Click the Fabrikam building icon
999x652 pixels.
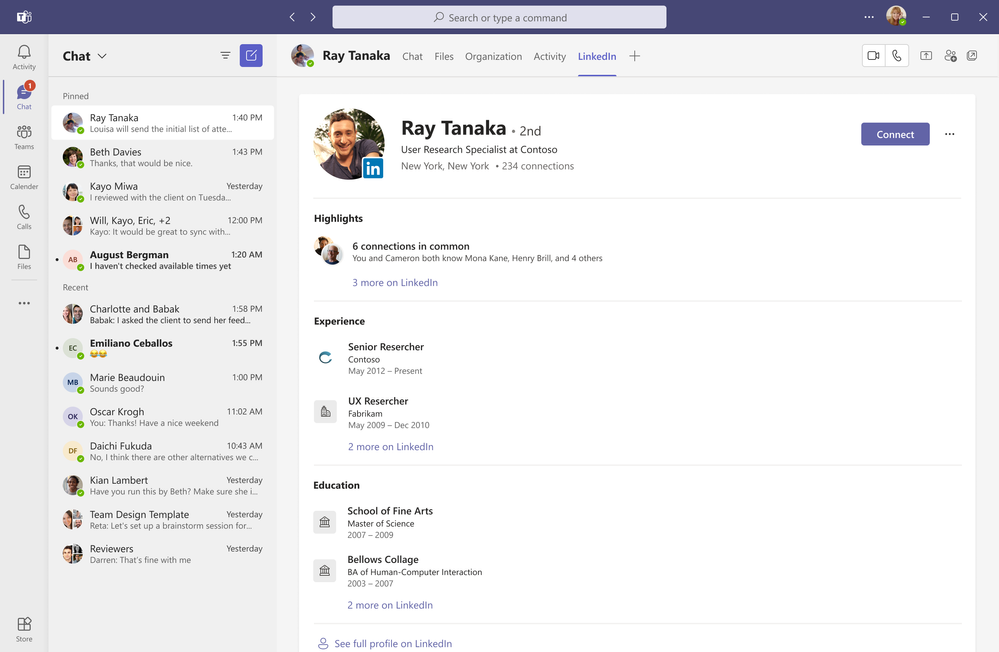tap(325, 412)
